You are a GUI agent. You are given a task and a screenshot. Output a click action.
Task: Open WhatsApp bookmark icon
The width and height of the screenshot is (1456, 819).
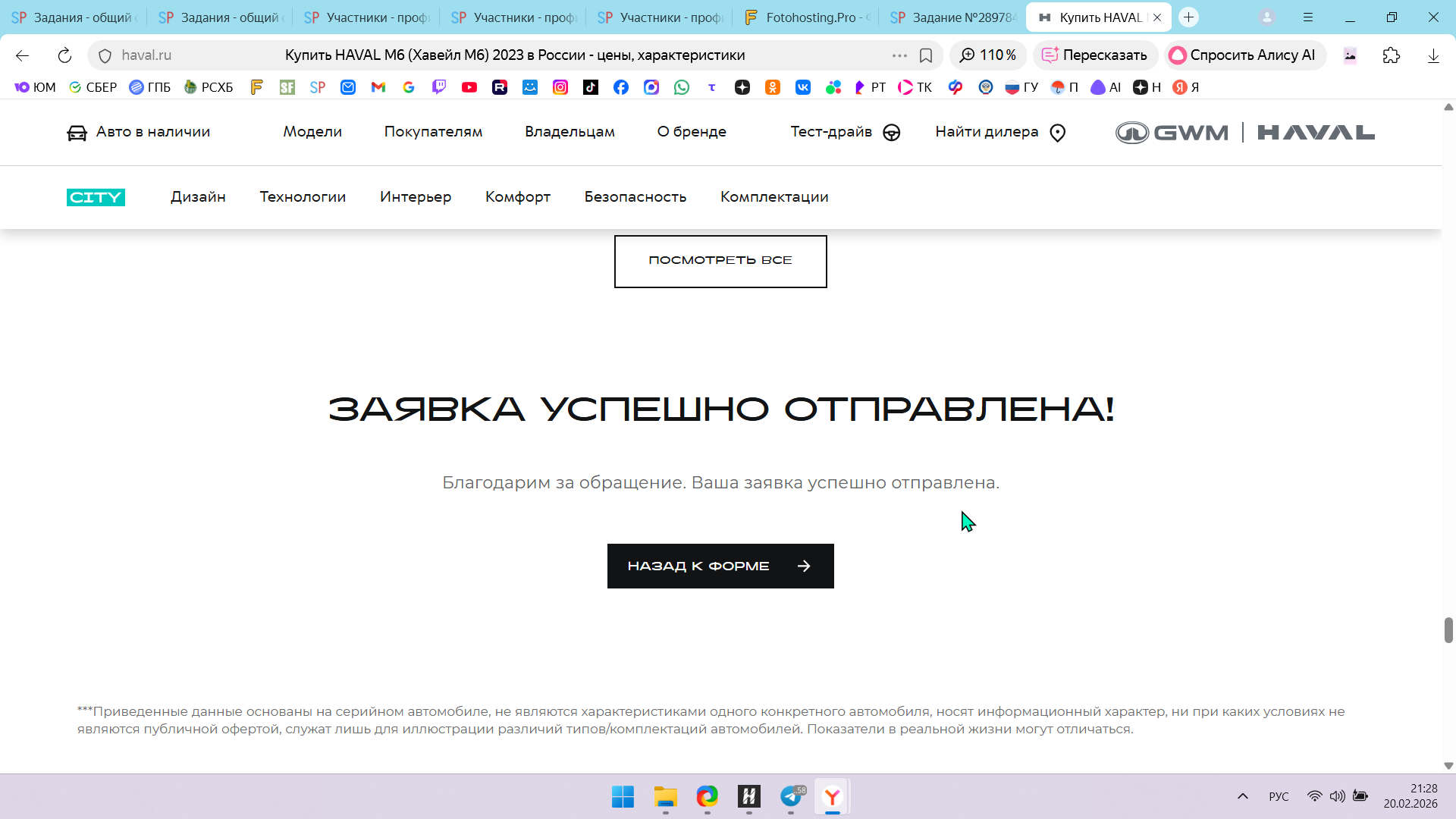click(682, 87)
